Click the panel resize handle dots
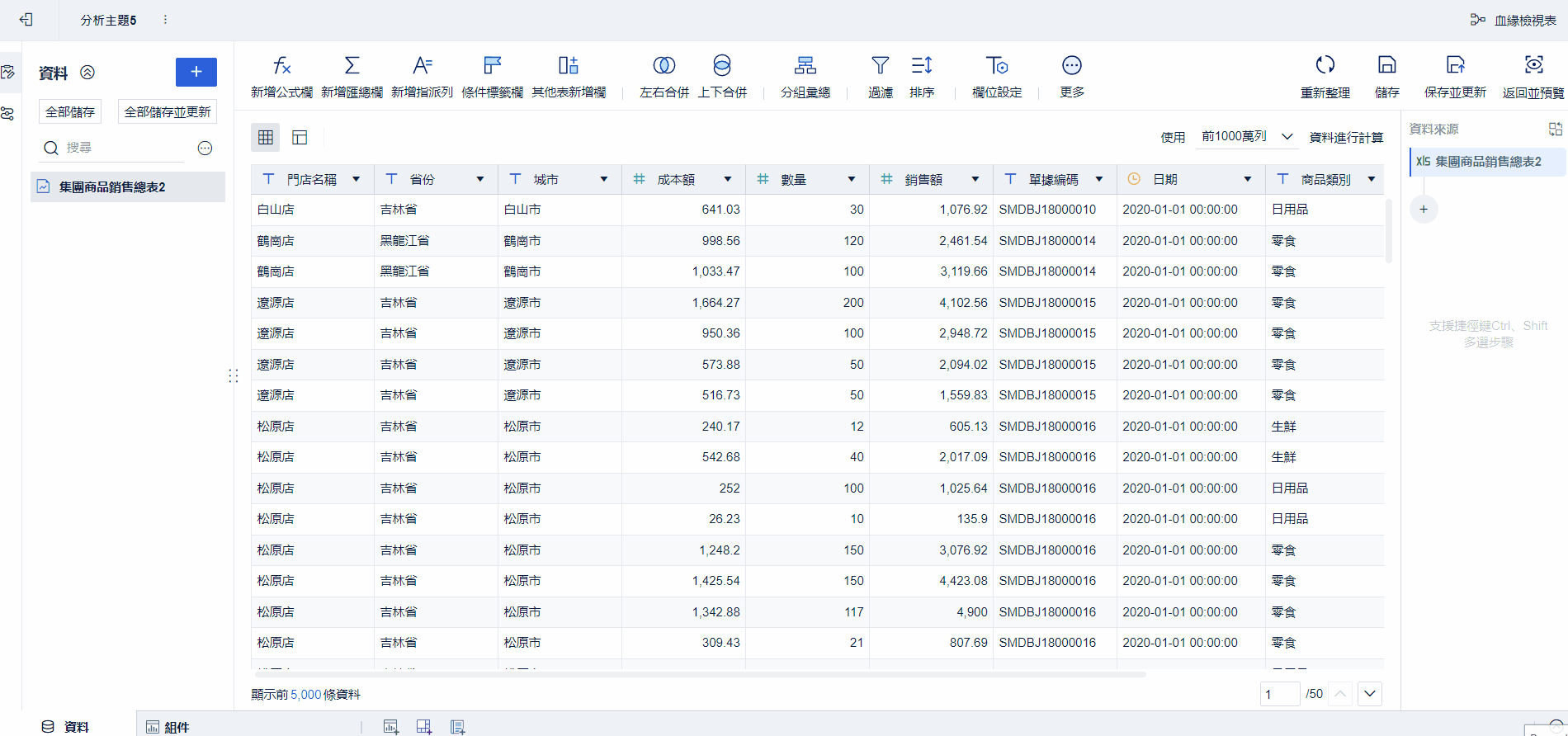The image size is (1568, 736). tap(234, 376)
